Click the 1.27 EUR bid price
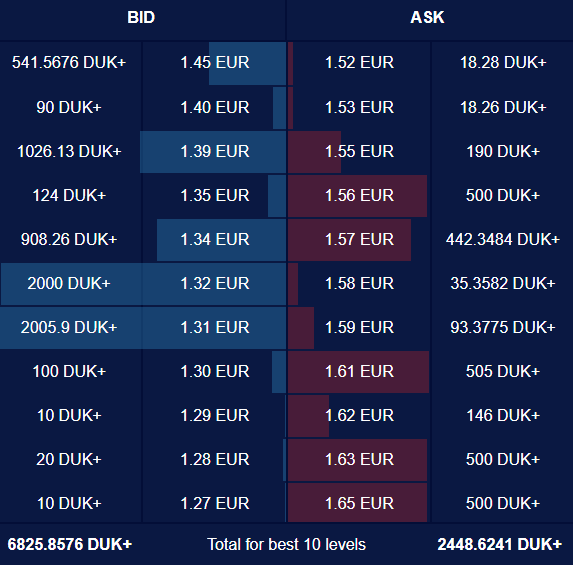Image resolution: width=573 pixels, height=565 pixels. coord(215,503)
